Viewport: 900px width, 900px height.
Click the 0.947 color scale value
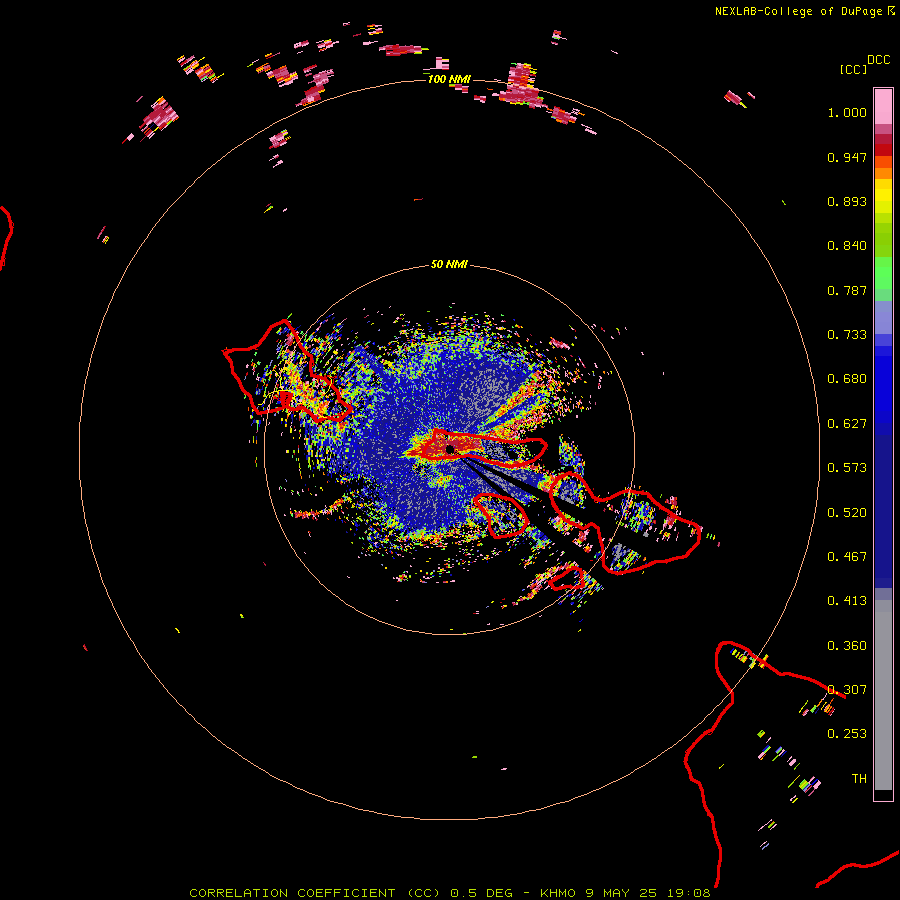pos(847,157)
